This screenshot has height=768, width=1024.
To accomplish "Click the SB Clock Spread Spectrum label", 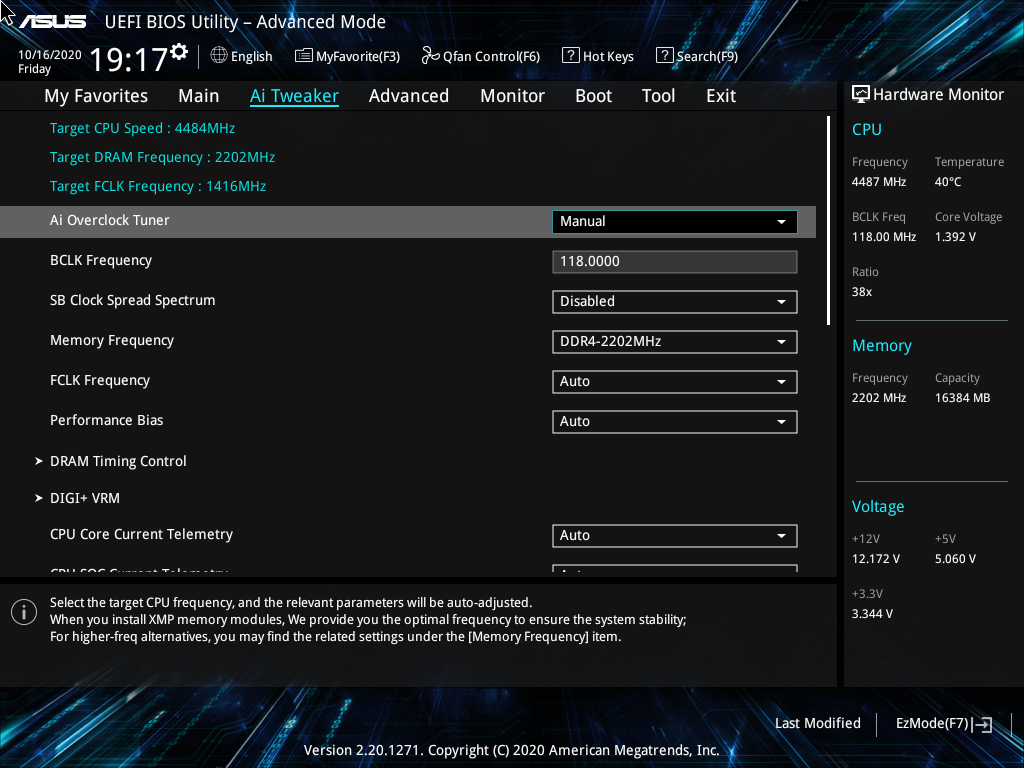I will [x=133, y=300].
